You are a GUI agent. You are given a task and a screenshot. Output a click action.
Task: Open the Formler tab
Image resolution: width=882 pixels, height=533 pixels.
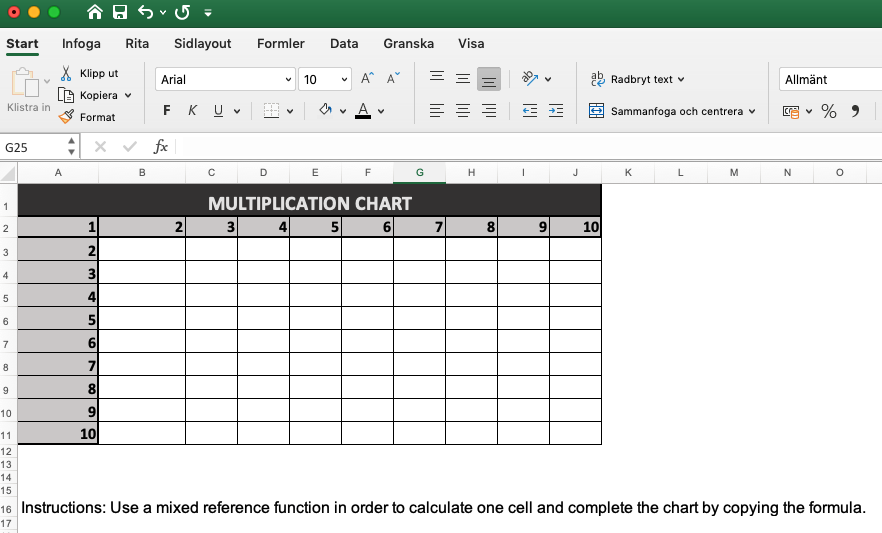pos(281,43)
